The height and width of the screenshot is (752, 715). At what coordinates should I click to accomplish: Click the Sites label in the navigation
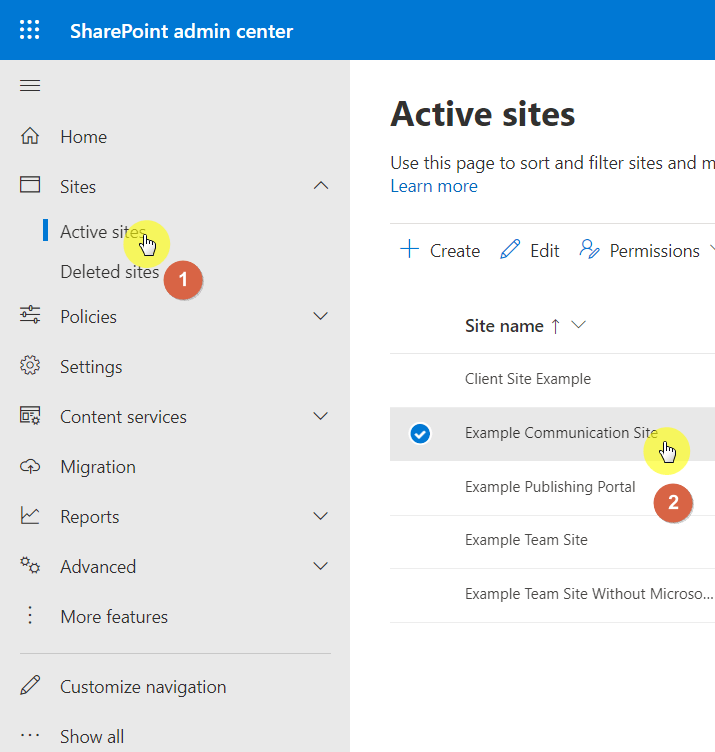(x=78, y=187)
